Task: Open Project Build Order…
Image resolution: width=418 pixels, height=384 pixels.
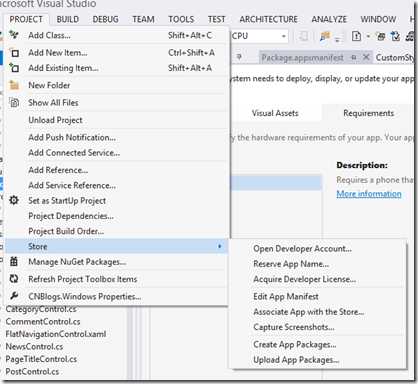Action: click(x=117, y=231)
